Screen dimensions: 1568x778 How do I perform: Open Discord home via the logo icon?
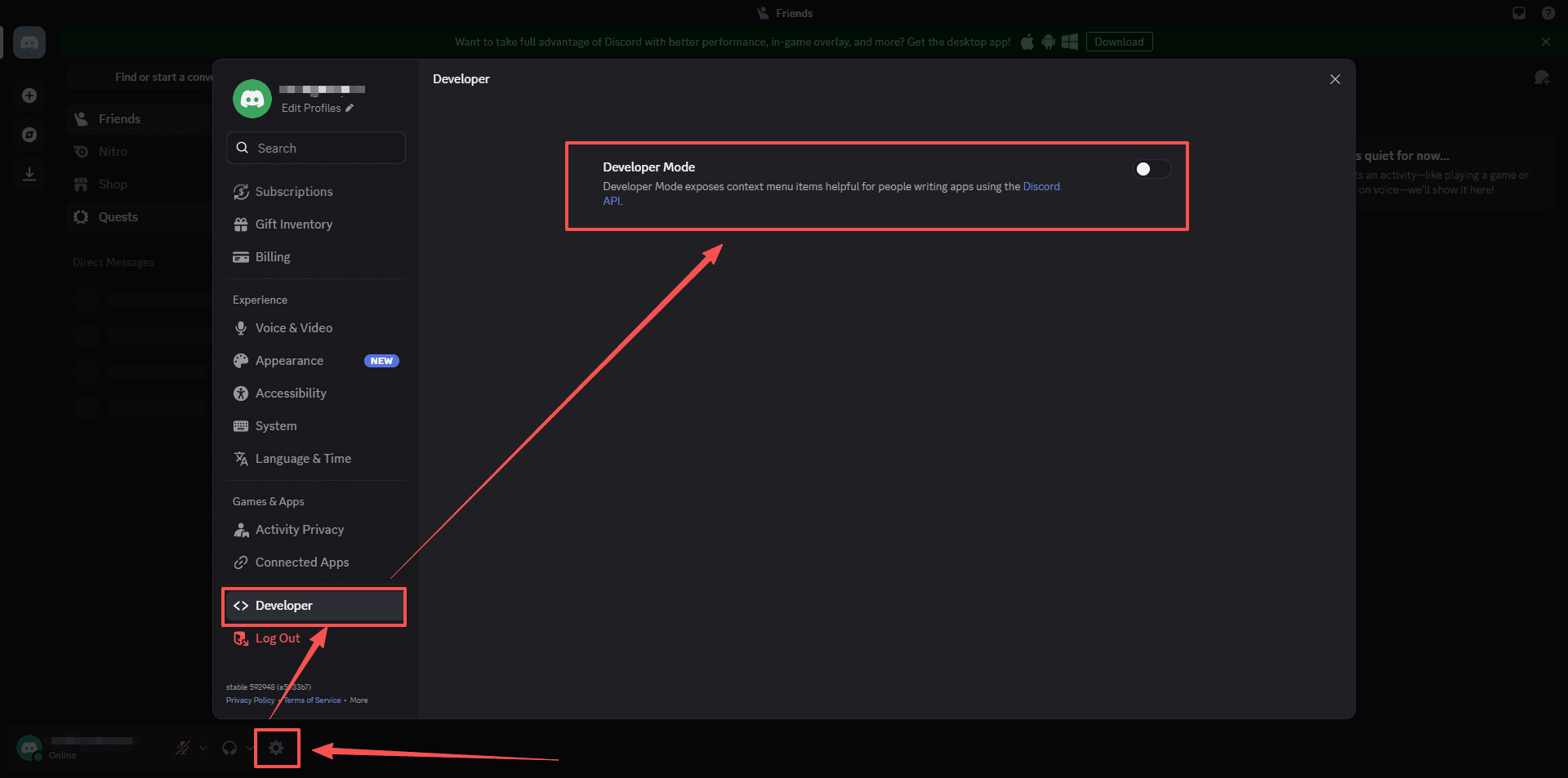coord(29,42)
